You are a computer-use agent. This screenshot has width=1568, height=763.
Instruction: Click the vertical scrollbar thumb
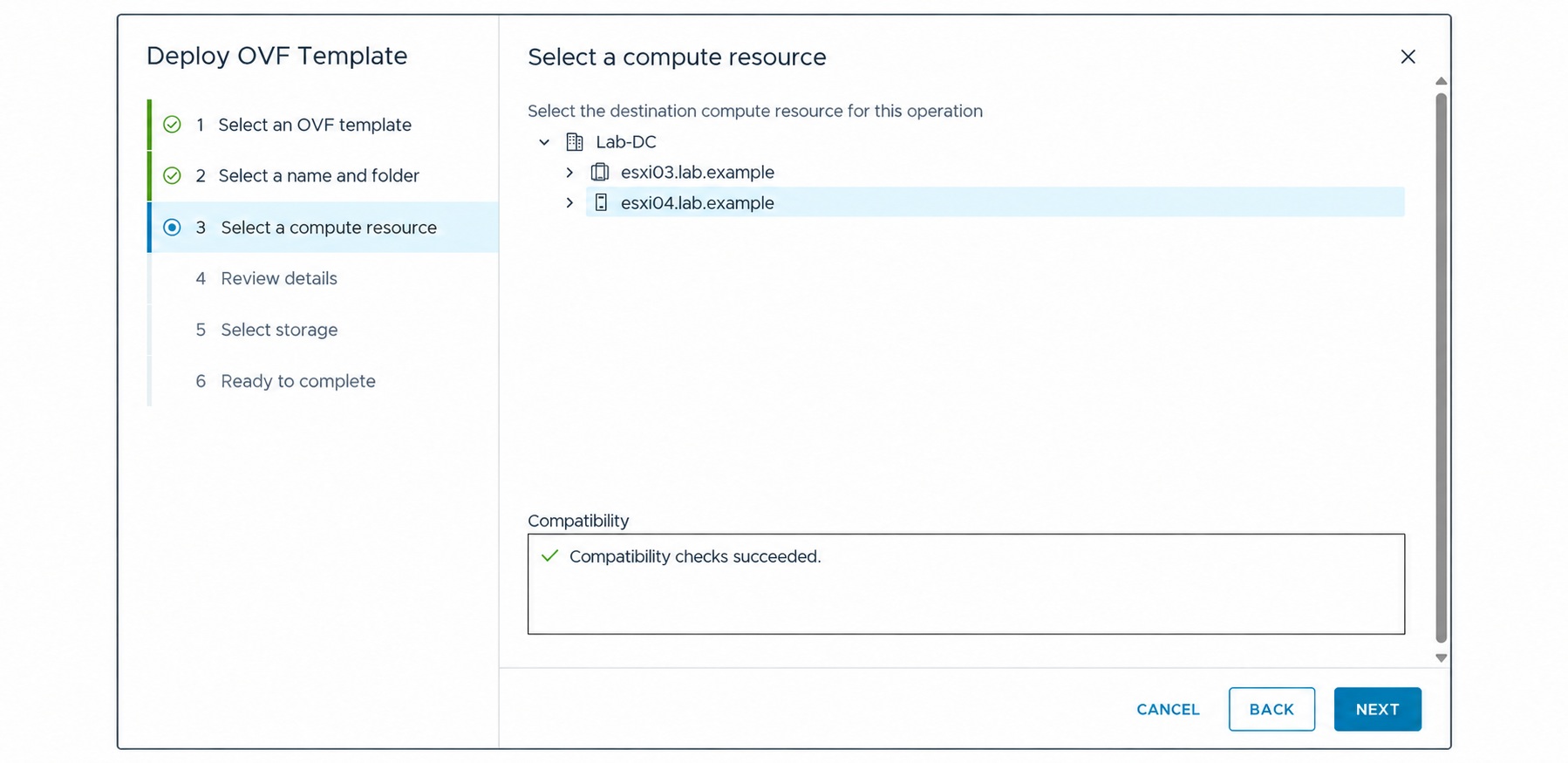(1441, 367)
